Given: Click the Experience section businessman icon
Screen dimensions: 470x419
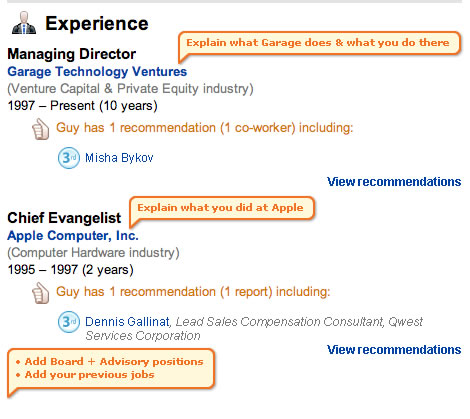Looking at the screenshot, I should tap(24, 23).
